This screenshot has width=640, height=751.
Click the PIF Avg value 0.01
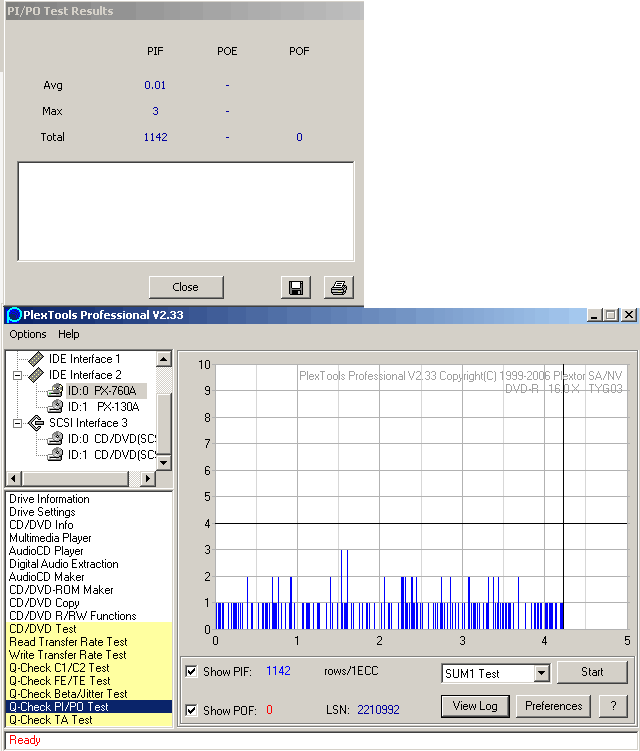[x=155, y=85]
